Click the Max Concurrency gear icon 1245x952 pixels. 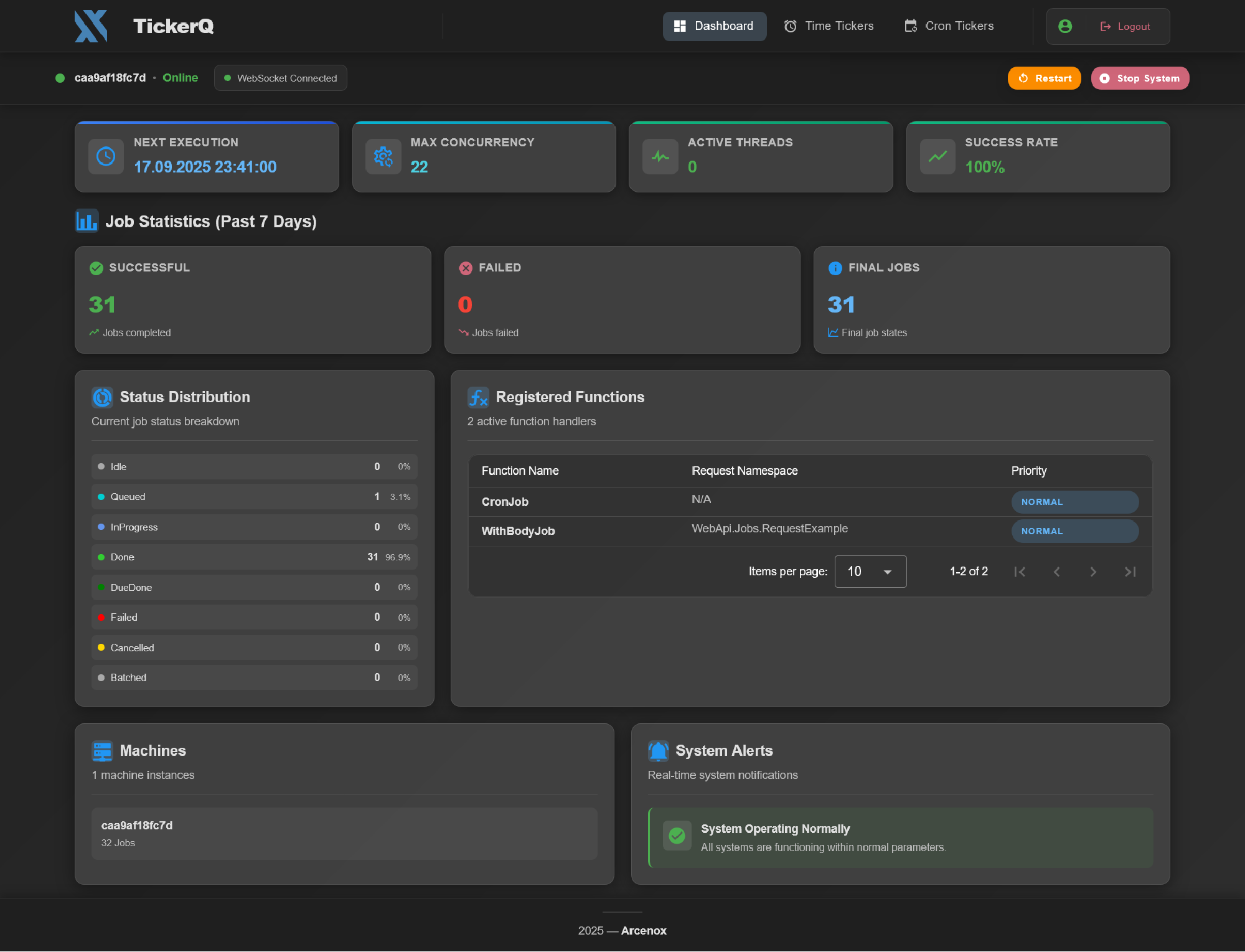tap(383, 156)
